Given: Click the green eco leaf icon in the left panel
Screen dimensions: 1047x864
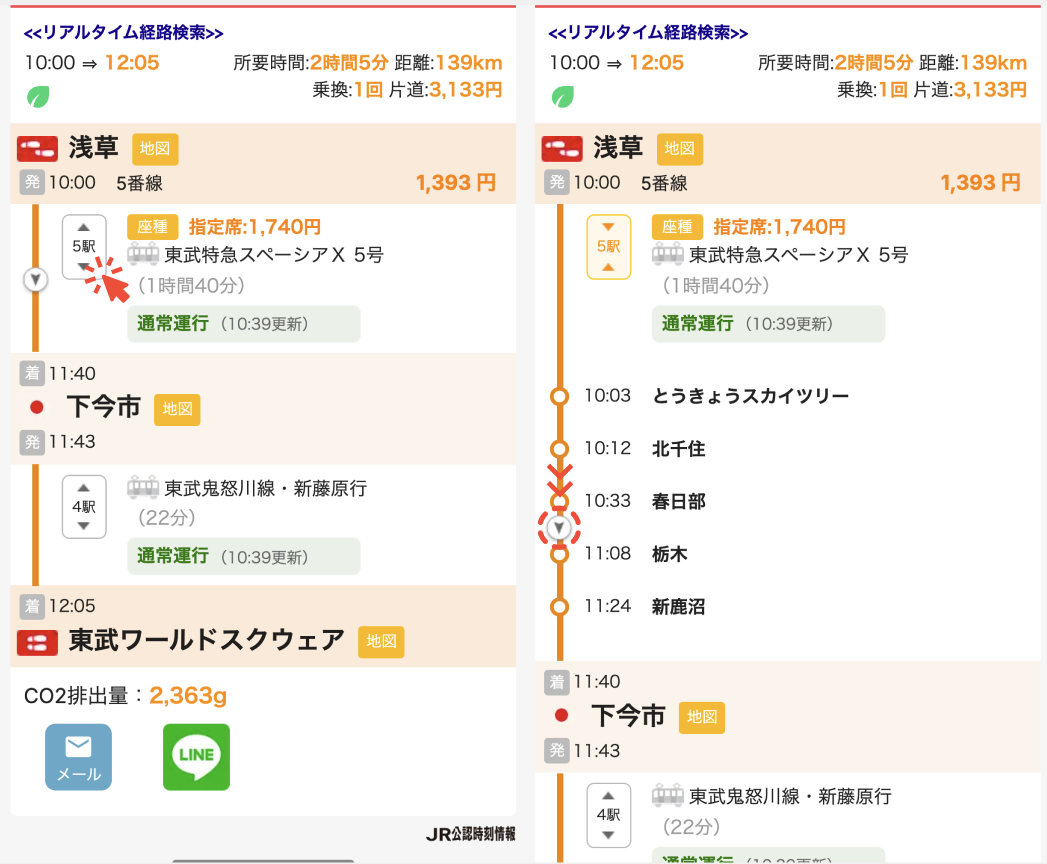Looking at the screenshot, I should (38, 97).
